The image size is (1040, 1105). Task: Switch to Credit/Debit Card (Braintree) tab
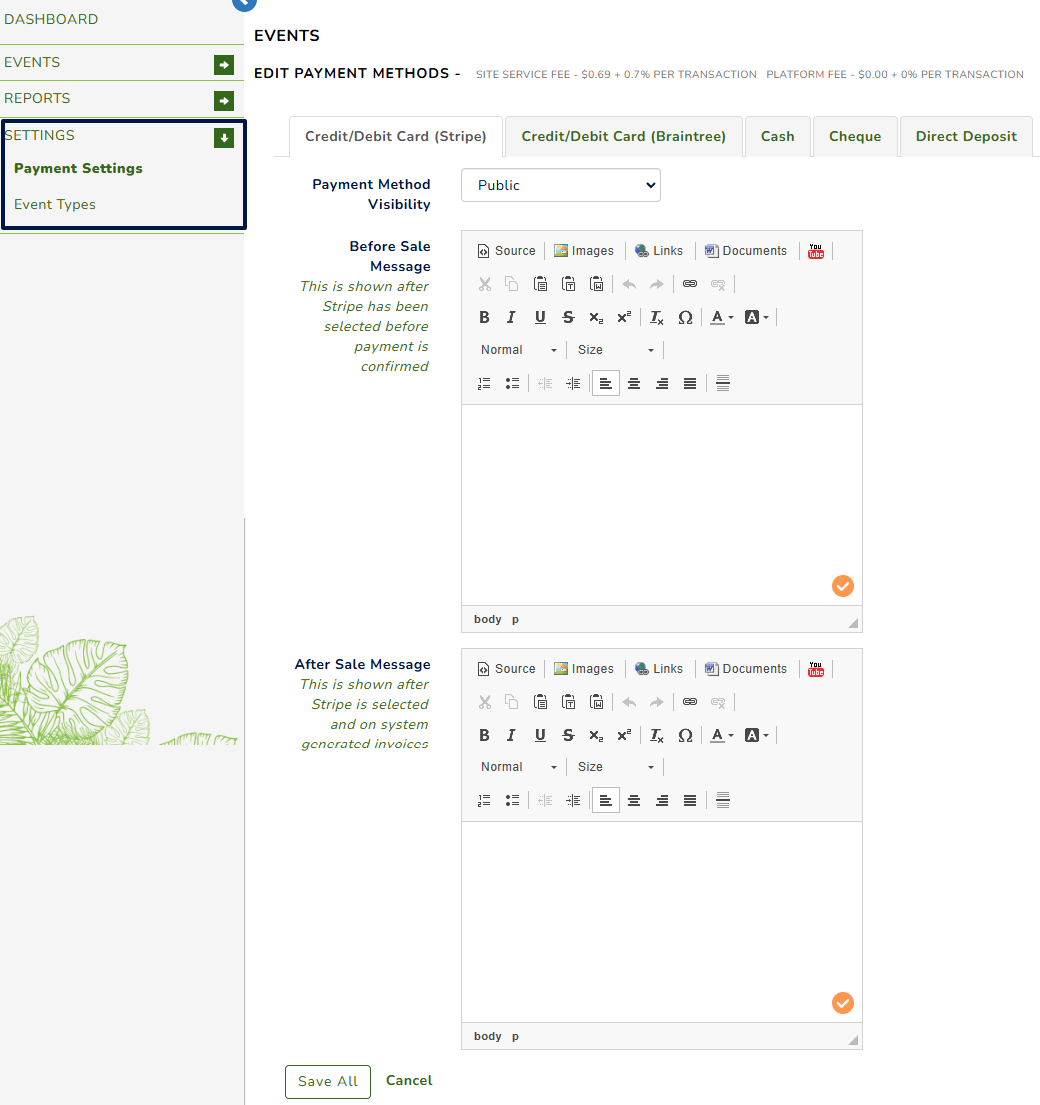(x=623, y=136)
